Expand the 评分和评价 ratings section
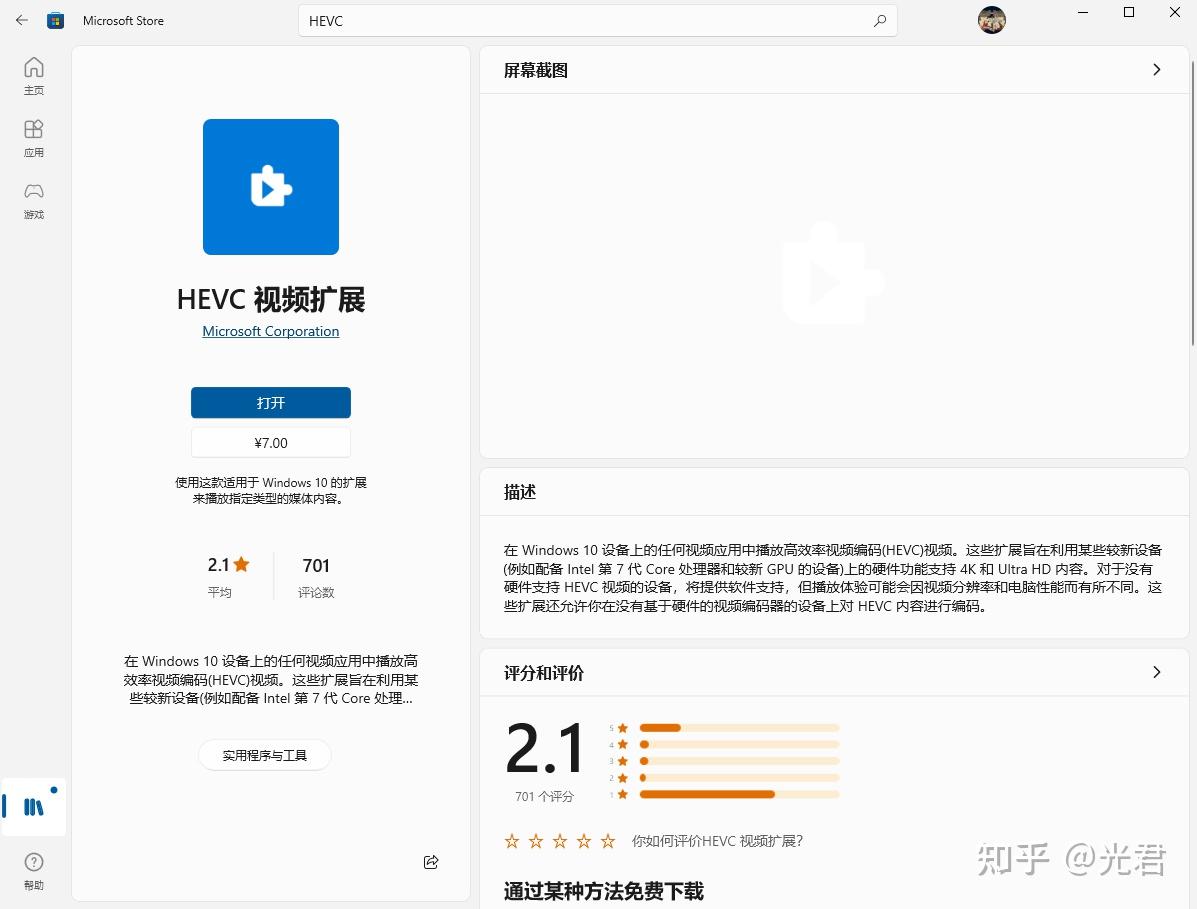This screenshot has height=909, width=1197. tap(1156, 672)
